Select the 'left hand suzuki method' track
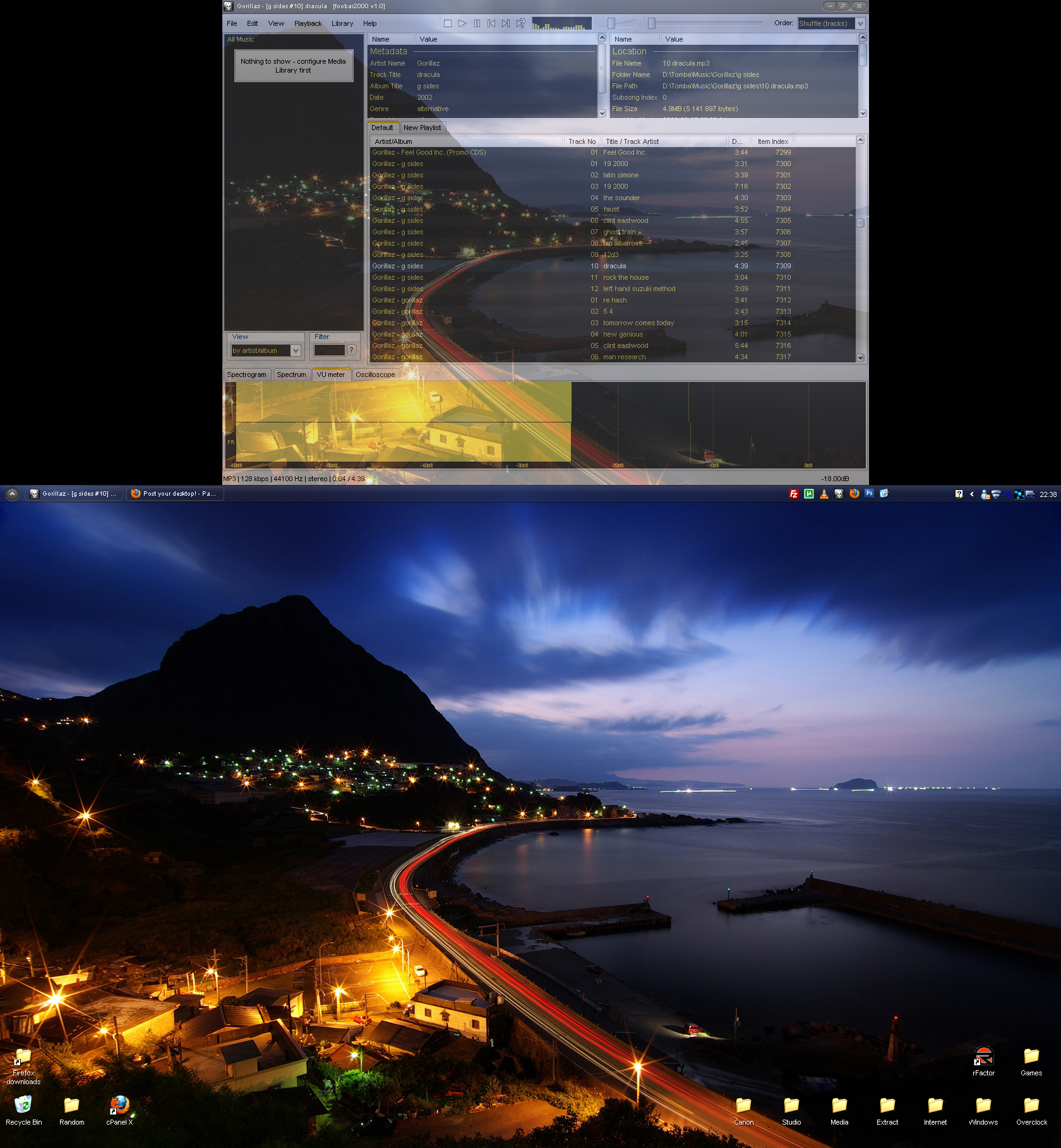This screenshot has width=1061, height=1148. point(613,289)
